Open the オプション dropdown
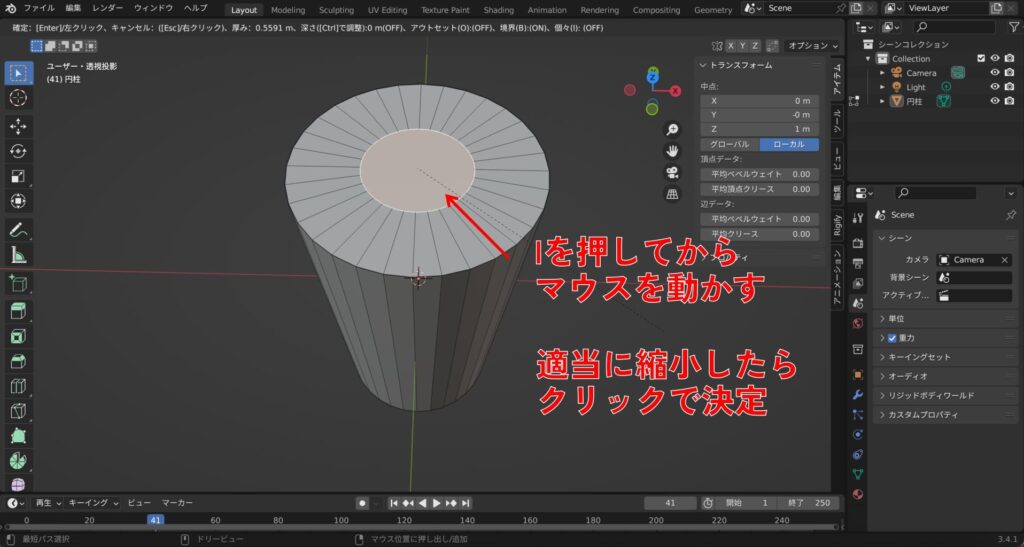1024x547 pixels. [812, 45]
